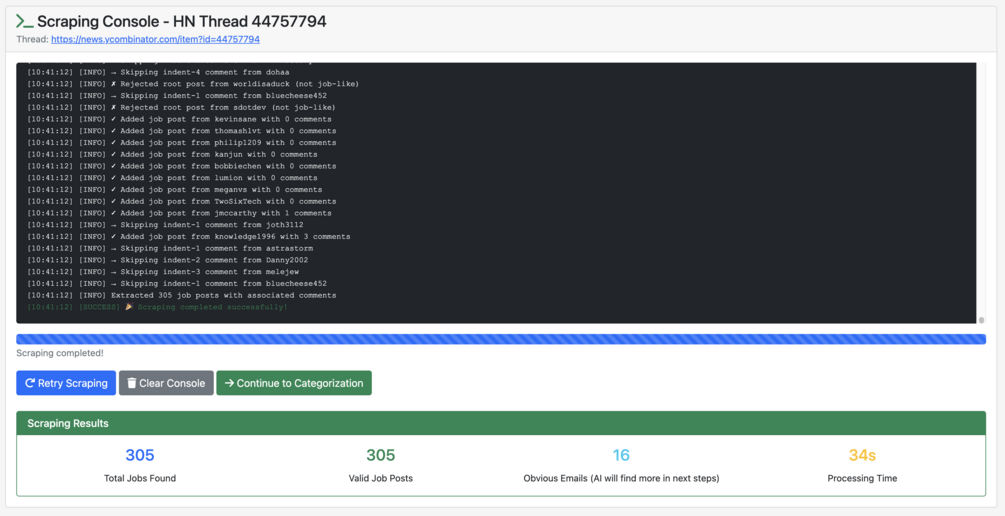Click the green SUCCESS scraping completed log line

click(158, 307)
